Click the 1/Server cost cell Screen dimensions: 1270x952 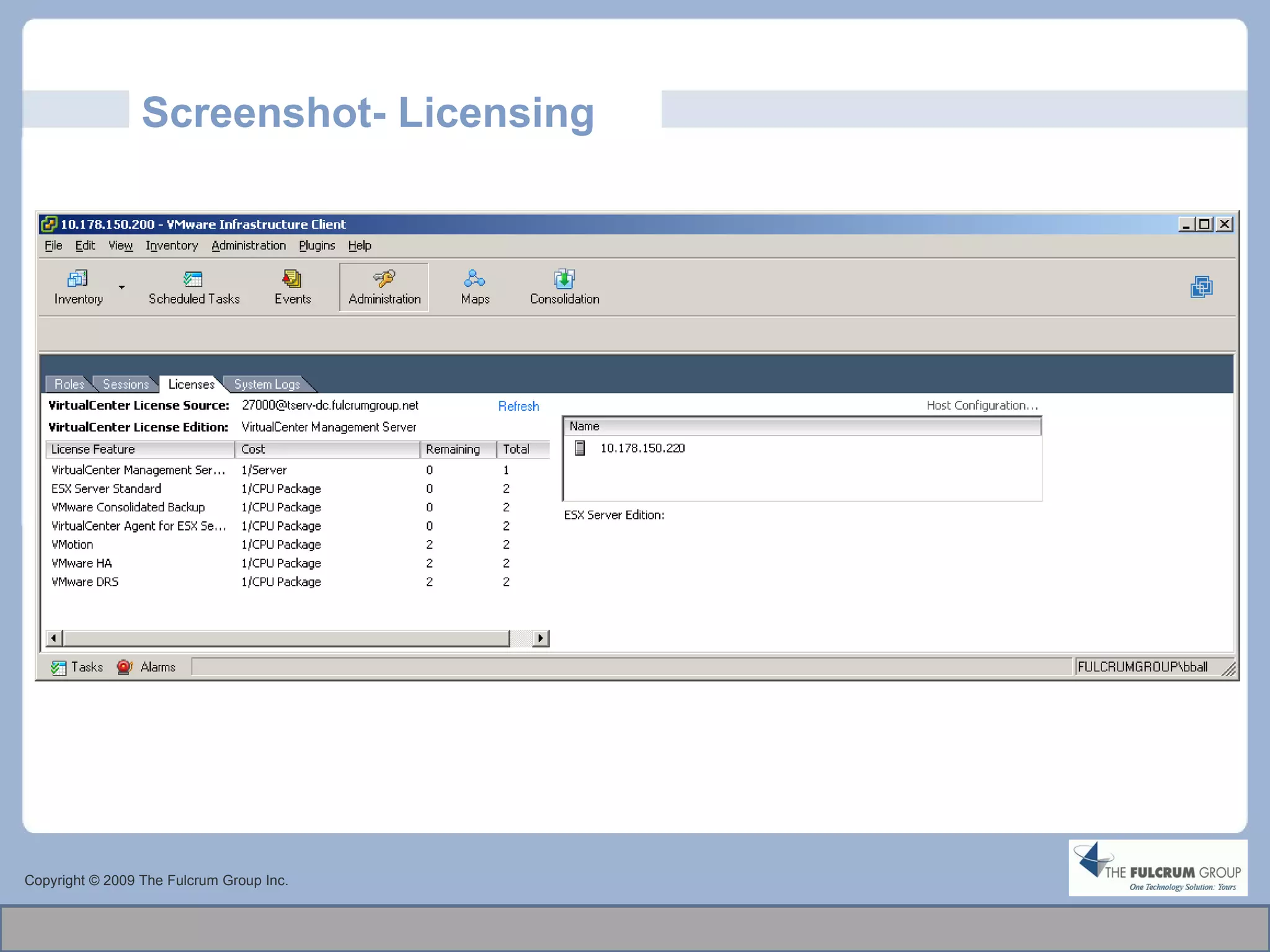264,470
